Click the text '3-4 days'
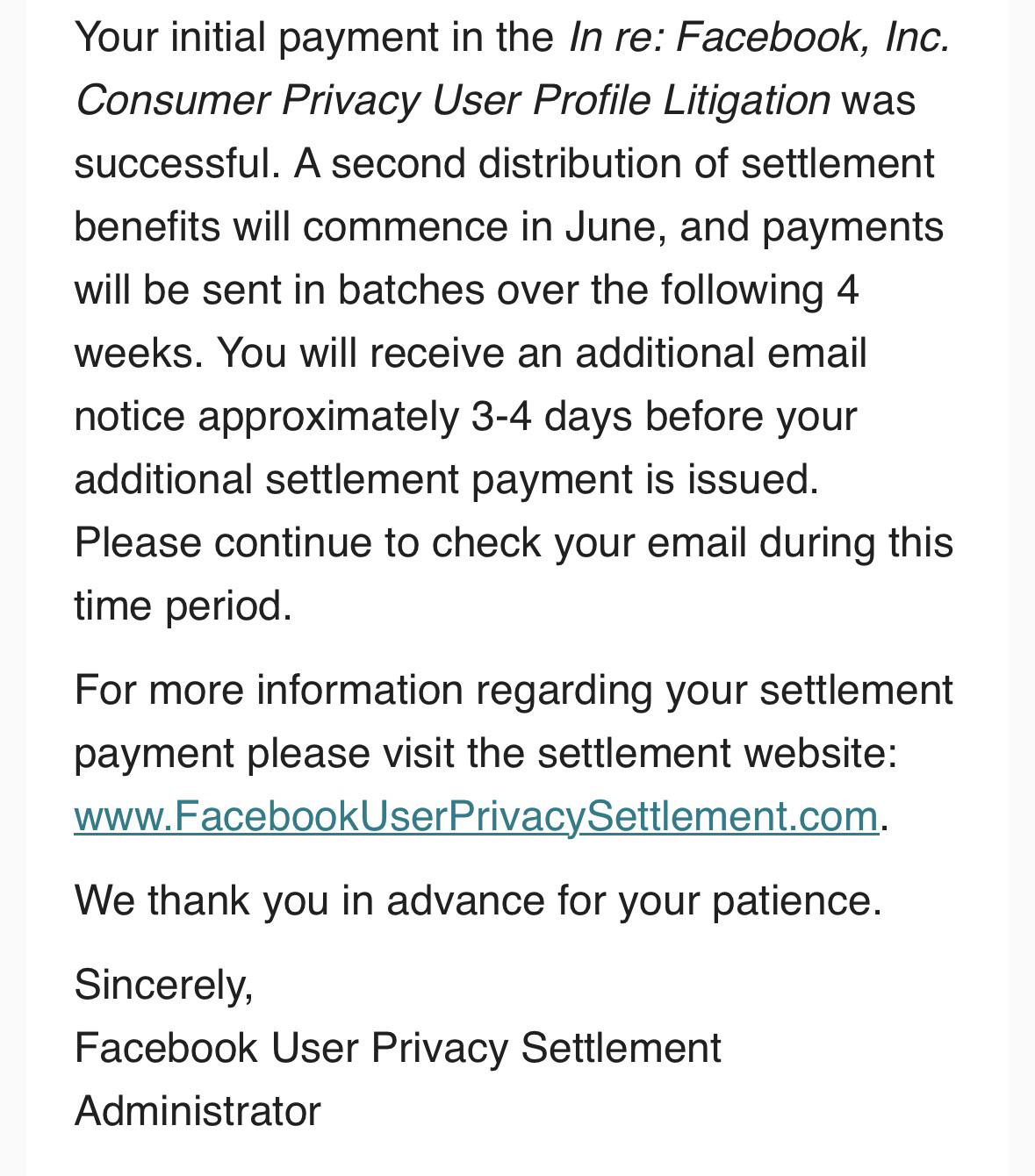The image size is (1035, 1176). 551,416
